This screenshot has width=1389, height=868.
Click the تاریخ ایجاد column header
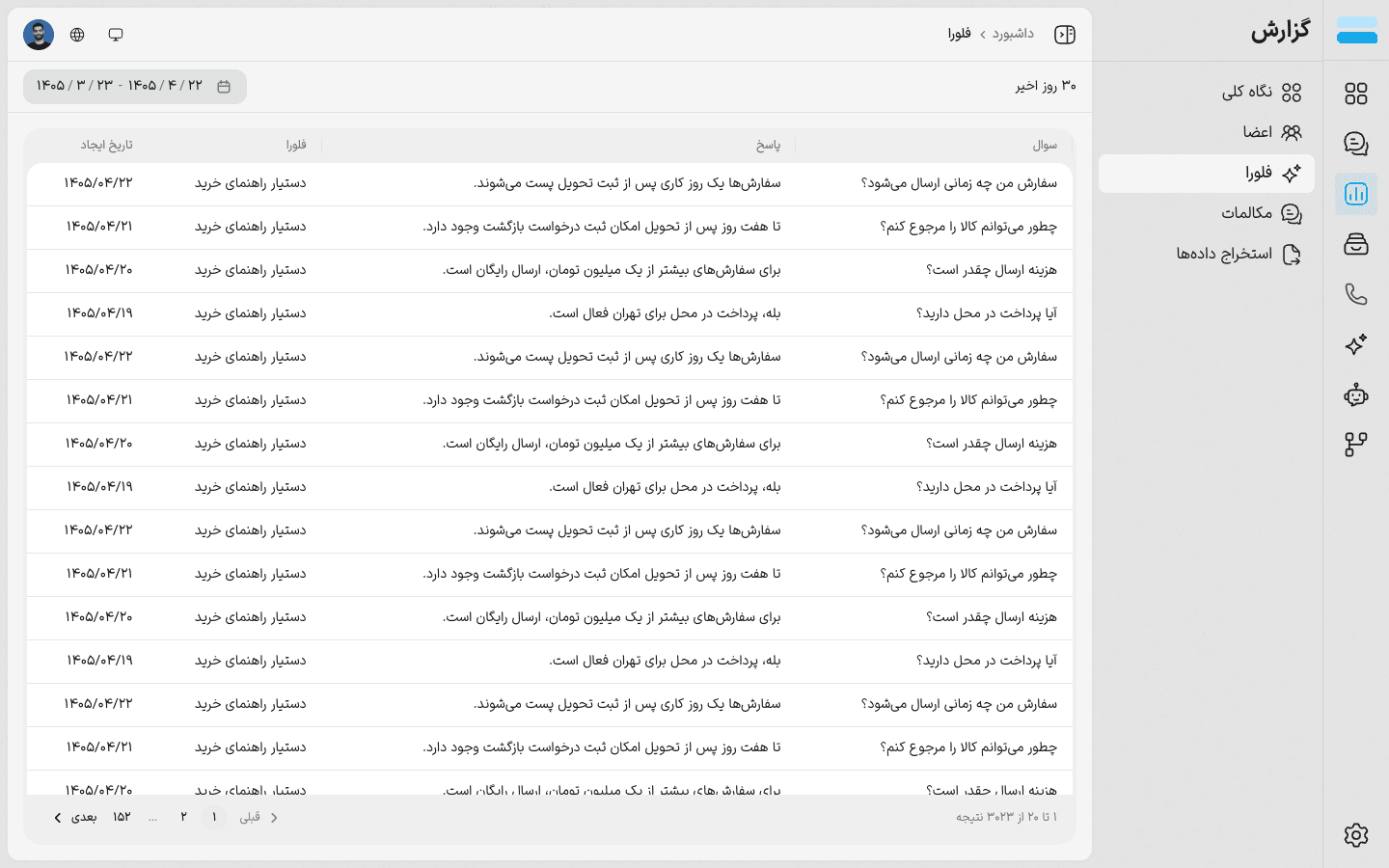[106, 145]
